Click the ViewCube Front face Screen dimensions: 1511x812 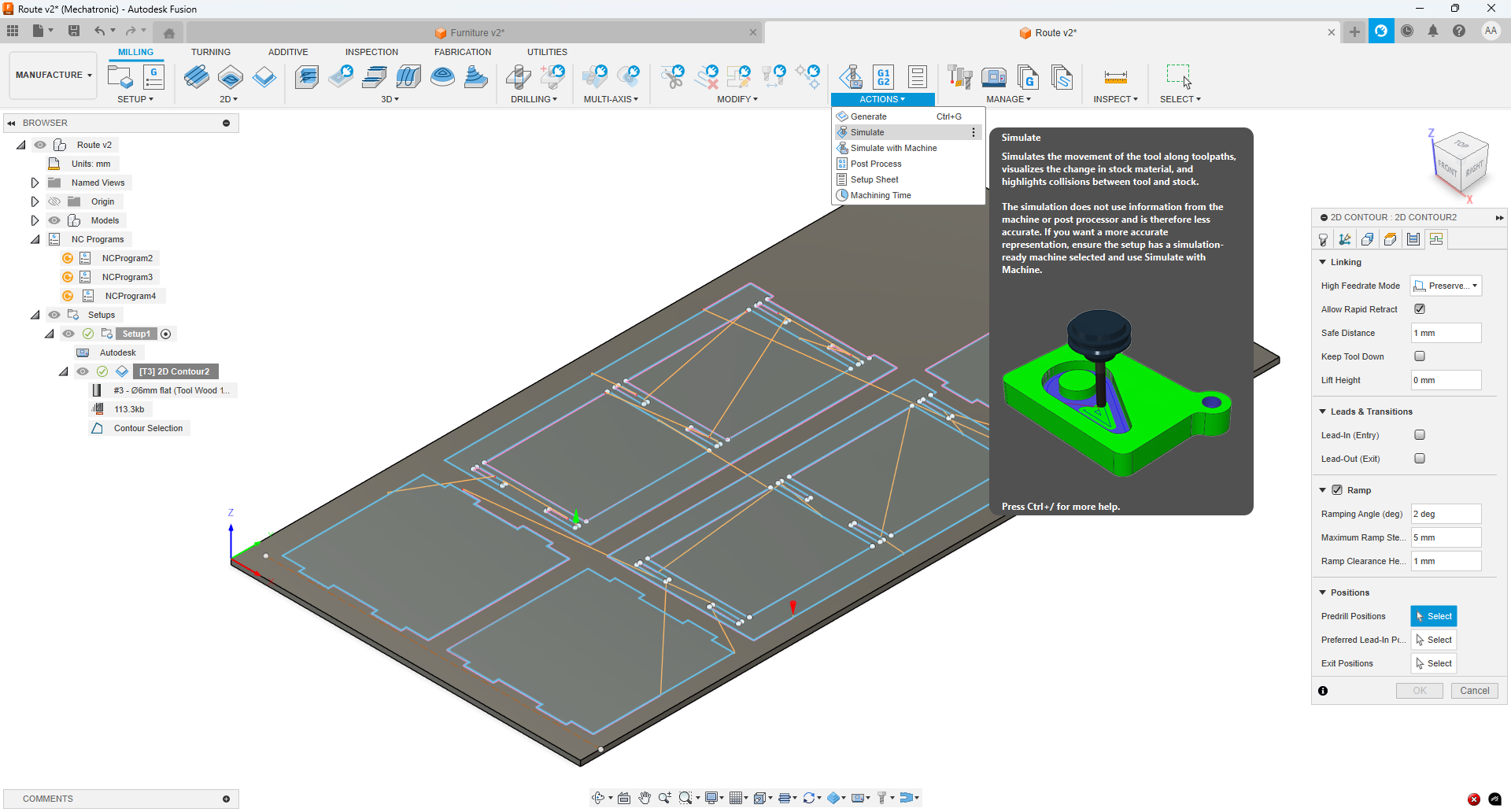(1446, 167)
